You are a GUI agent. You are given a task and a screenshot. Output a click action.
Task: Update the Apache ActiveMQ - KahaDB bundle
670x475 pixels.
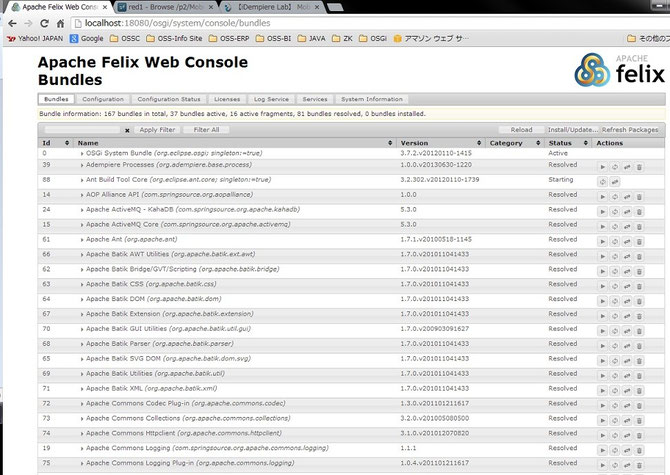tap(627, 212)
